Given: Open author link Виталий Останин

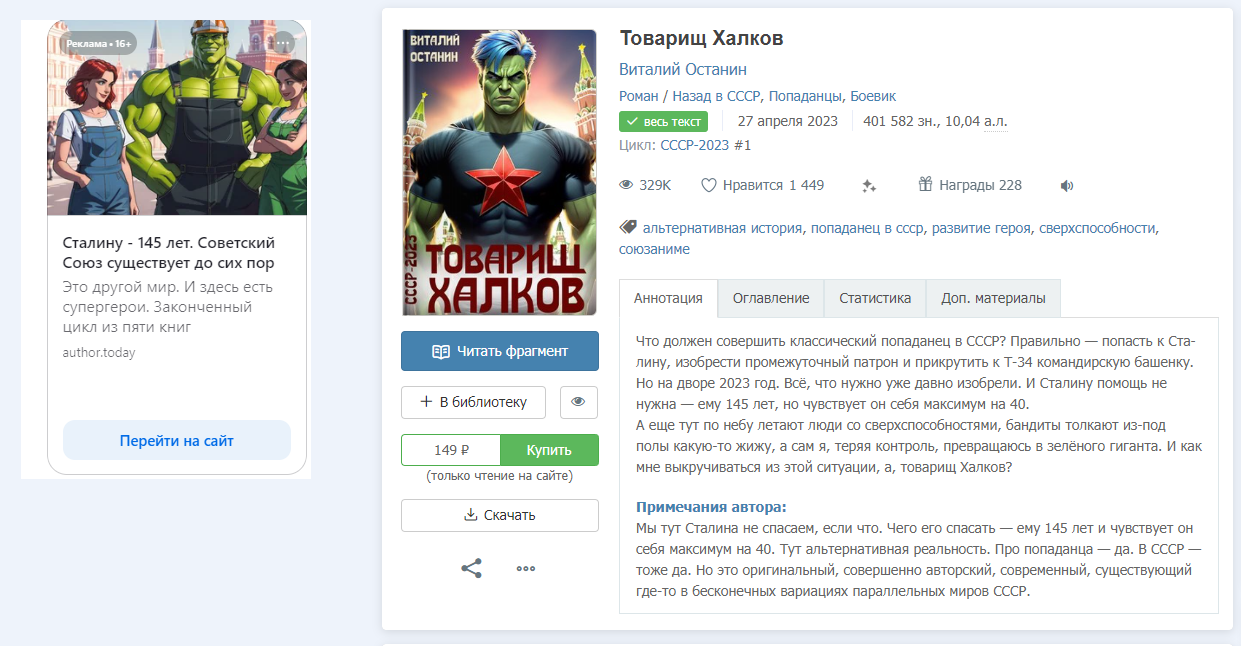Looking at the screenshot, I should pos(683,70).
